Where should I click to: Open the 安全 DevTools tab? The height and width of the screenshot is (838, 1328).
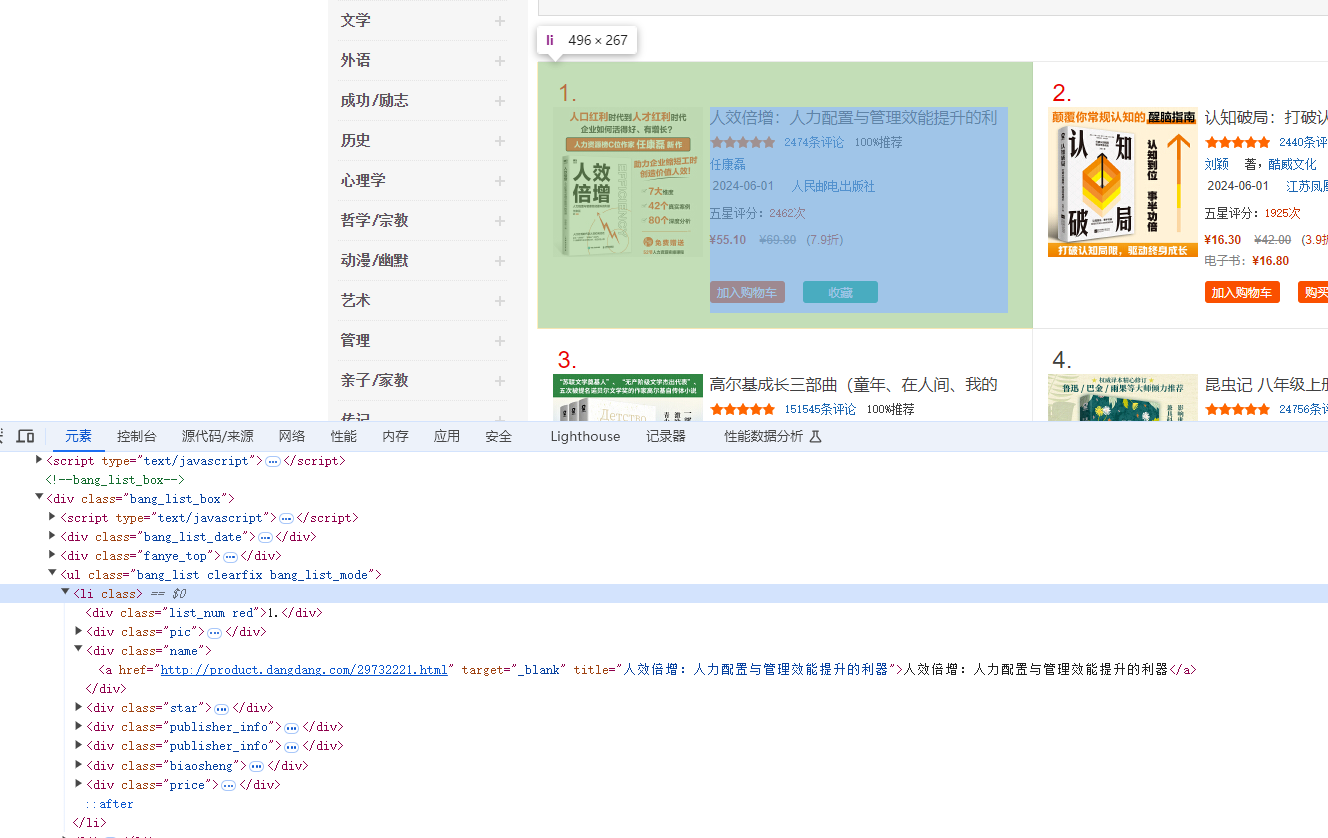click(498, 436)
